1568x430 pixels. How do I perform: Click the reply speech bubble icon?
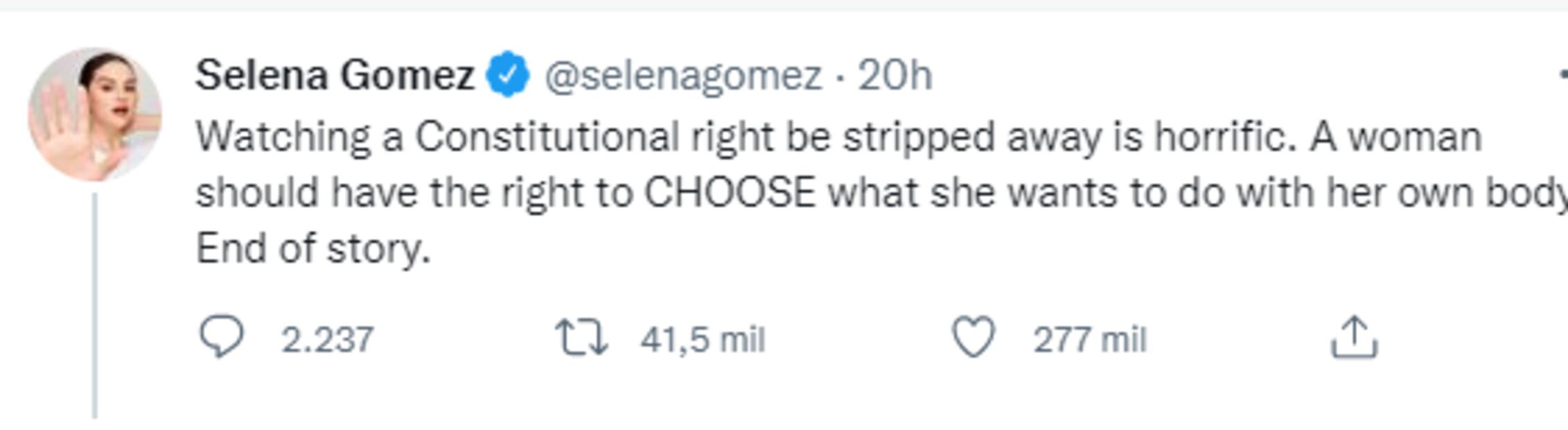click(x=221, y=337)
